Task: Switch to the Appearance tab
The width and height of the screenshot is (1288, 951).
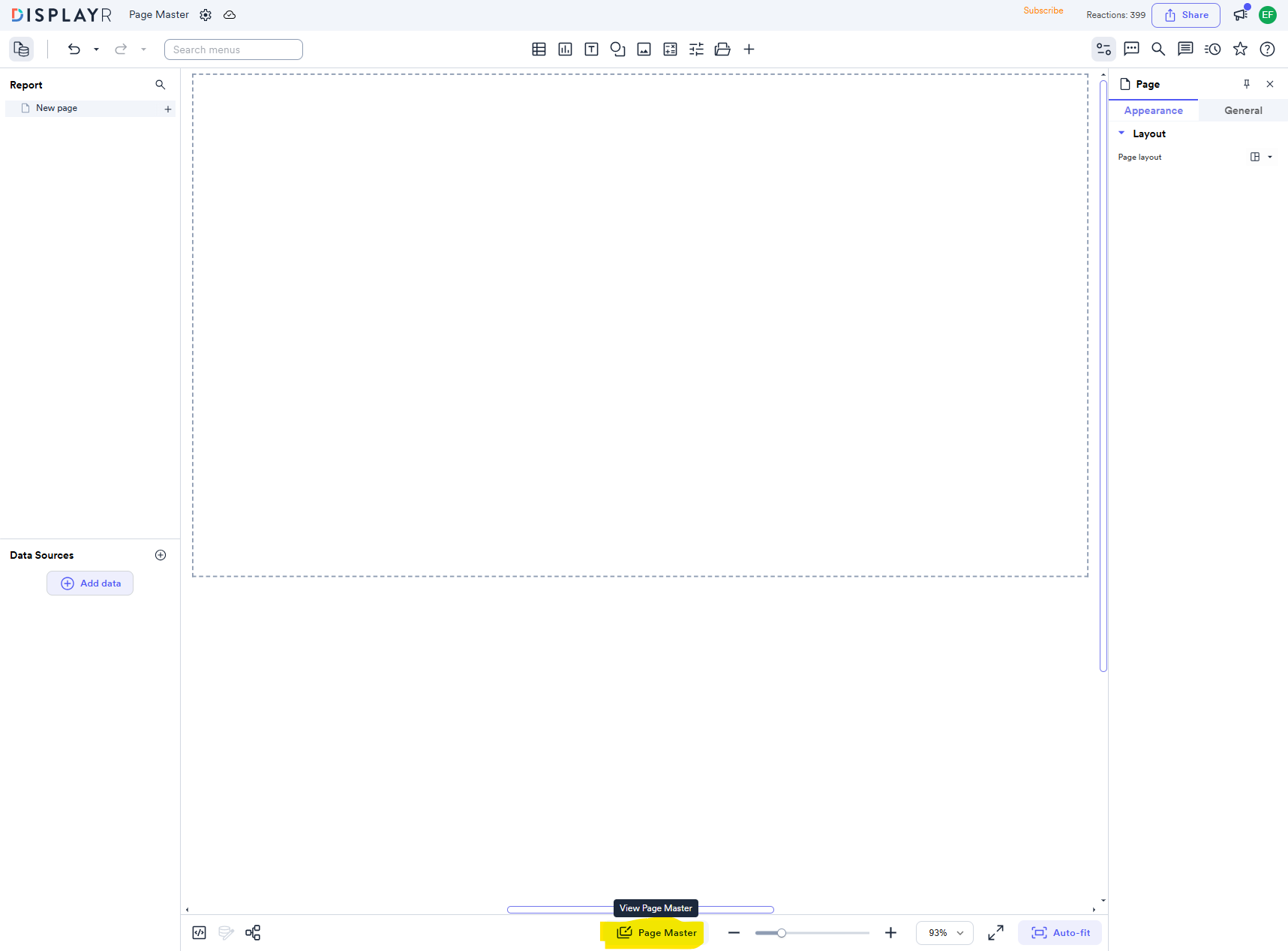Action: click(1153, 110)
